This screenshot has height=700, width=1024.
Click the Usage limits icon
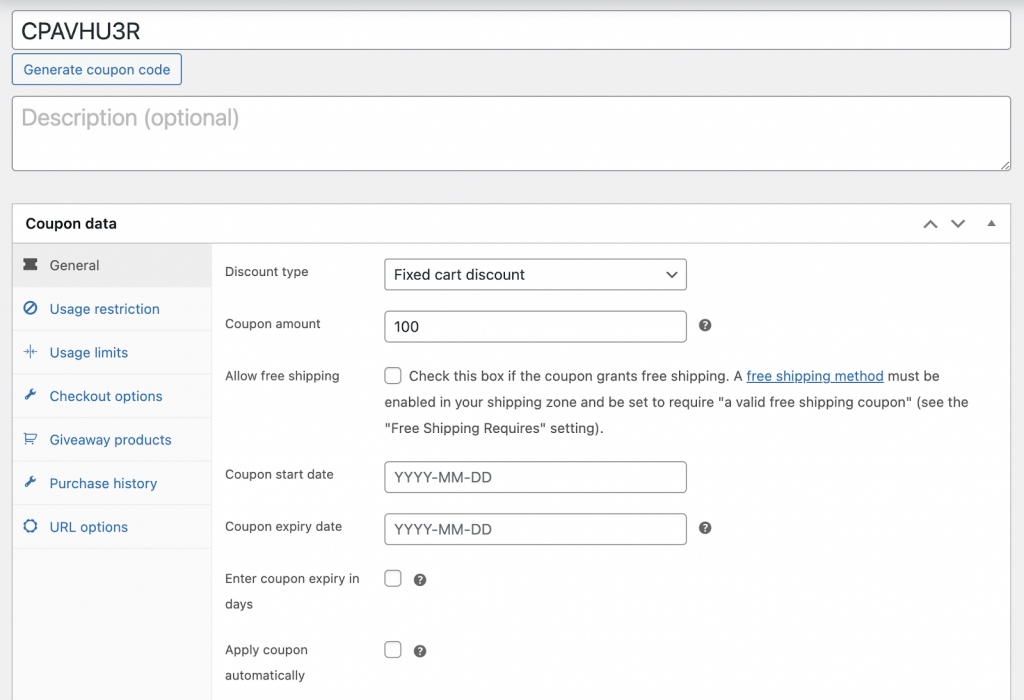coord(30,352)
